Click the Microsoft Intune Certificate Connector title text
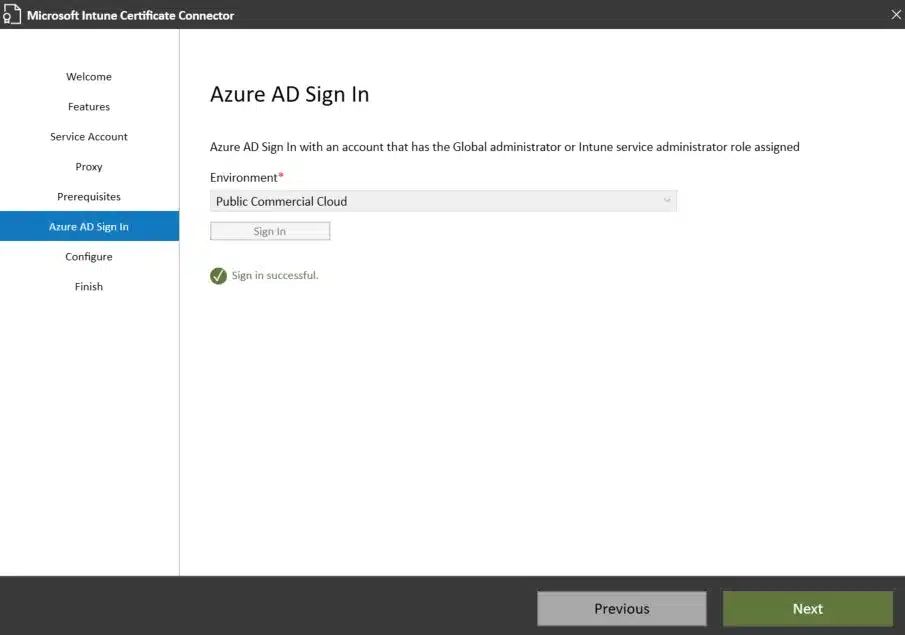Viewport: 905px width, 635px height. click(131, 15)
